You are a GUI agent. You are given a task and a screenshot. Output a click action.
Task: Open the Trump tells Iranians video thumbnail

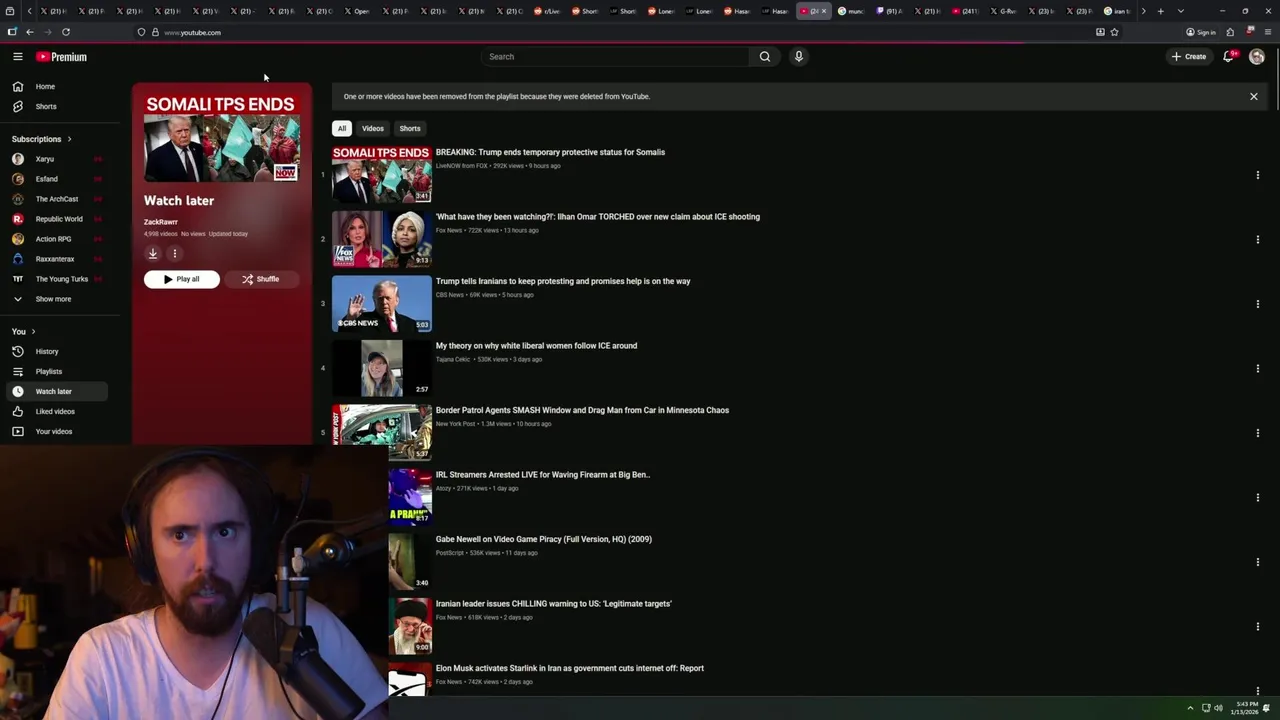coord(382,304)
